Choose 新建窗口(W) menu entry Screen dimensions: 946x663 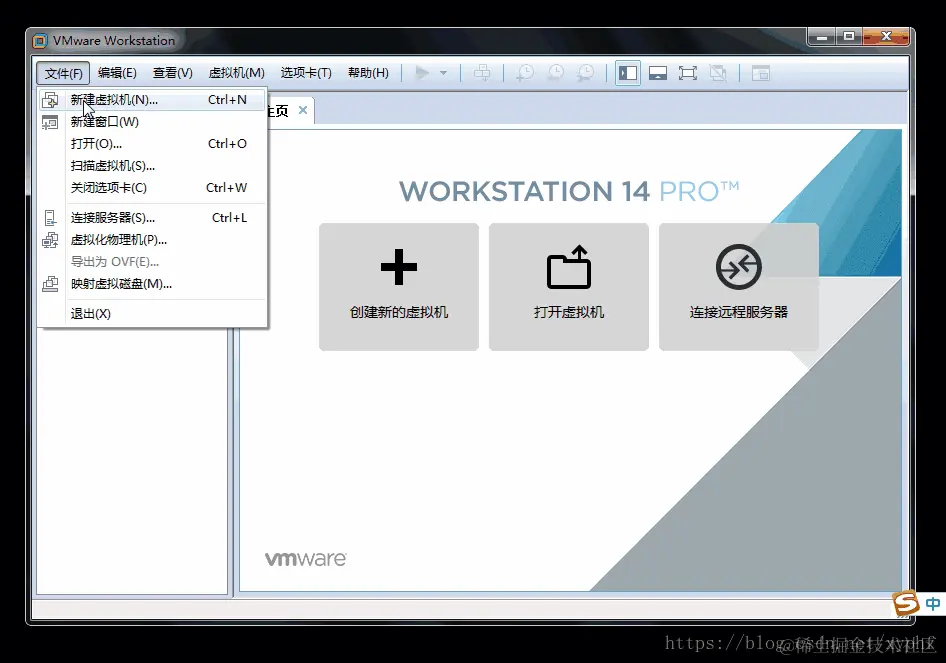coord(152,122)
